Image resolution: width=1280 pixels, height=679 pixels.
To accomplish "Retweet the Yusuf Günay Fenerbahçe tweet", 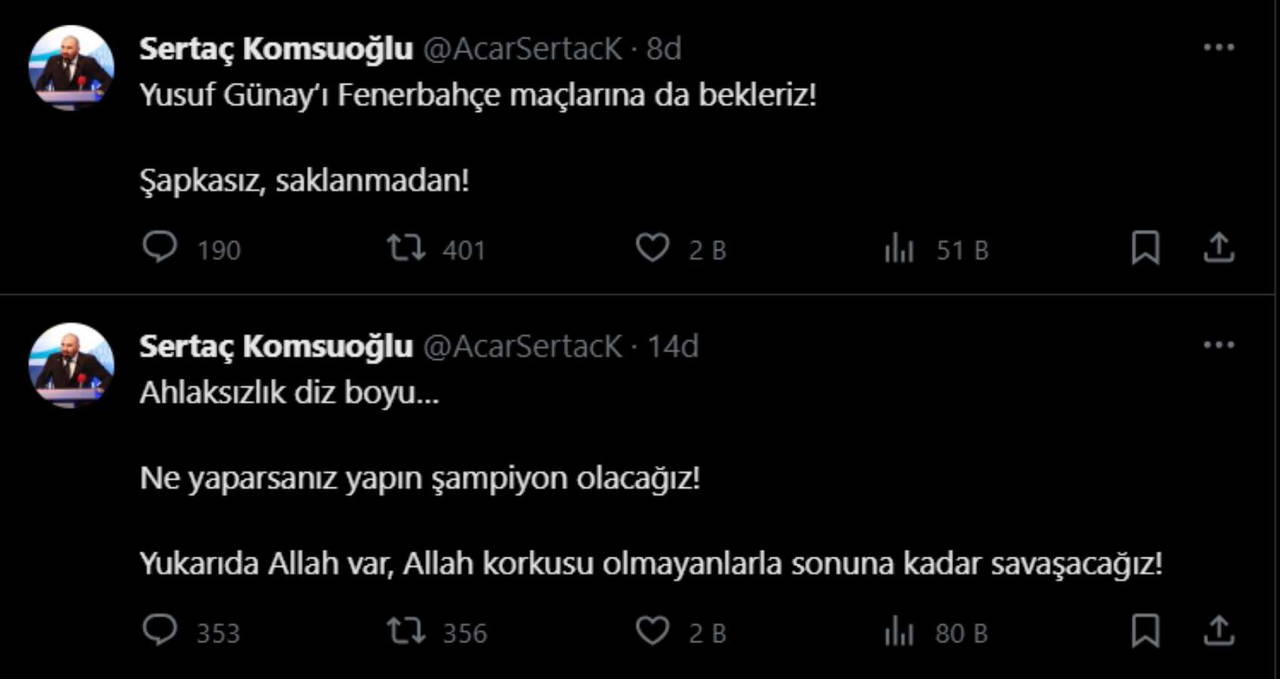I will click(405, 247).
